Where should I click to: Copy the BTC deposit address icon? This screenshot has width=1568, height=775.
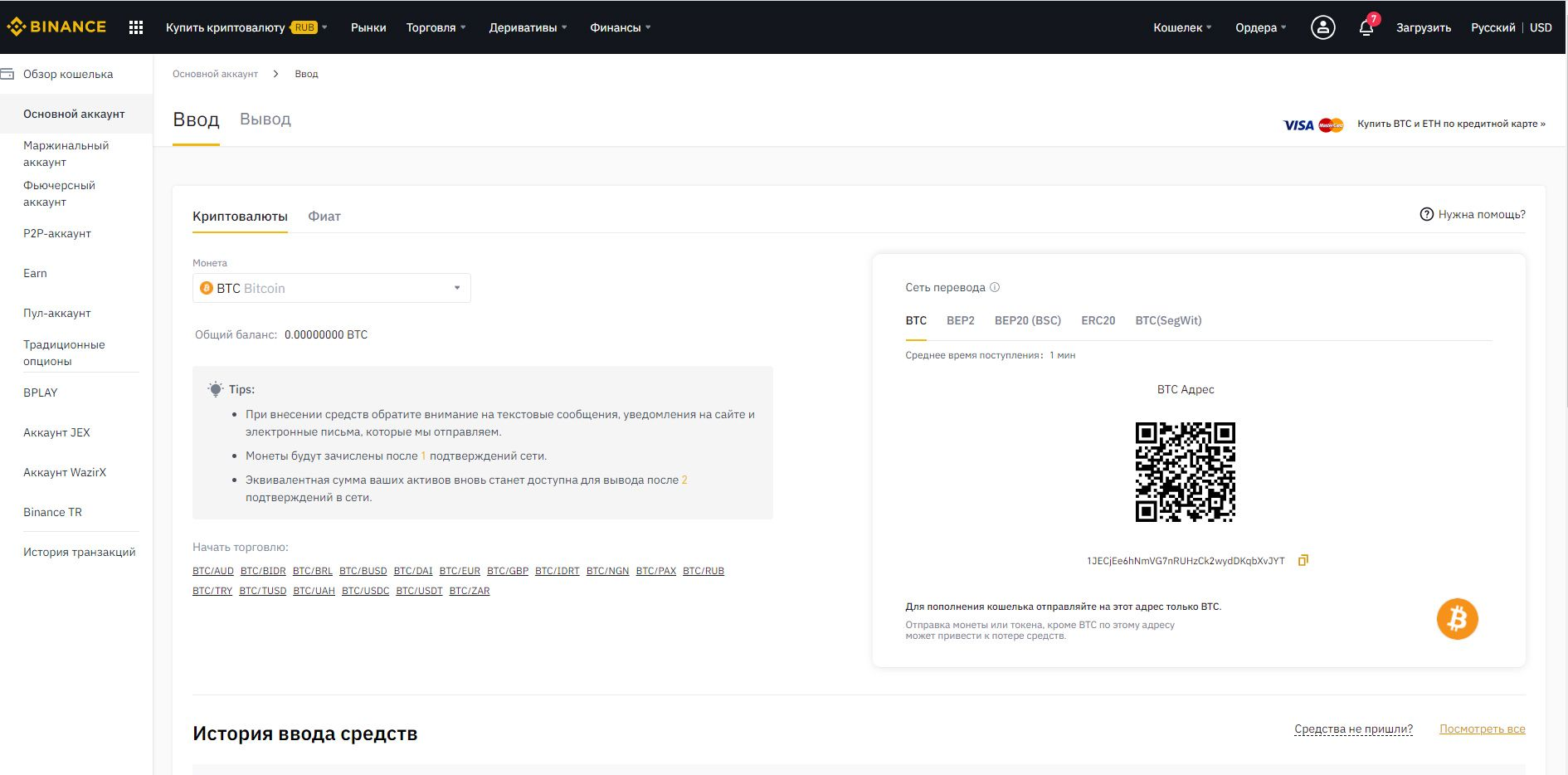pos(1303,560)
